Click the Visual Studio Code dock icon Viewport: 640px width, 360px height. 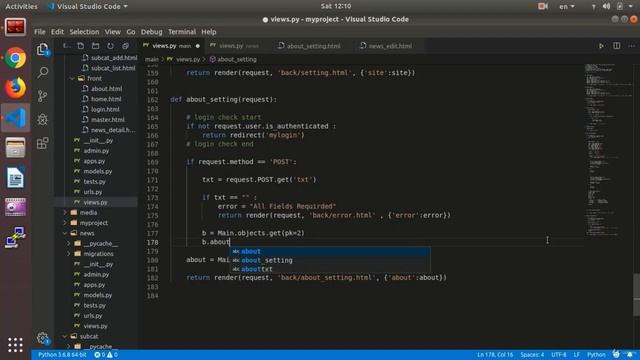pos(16,118)
